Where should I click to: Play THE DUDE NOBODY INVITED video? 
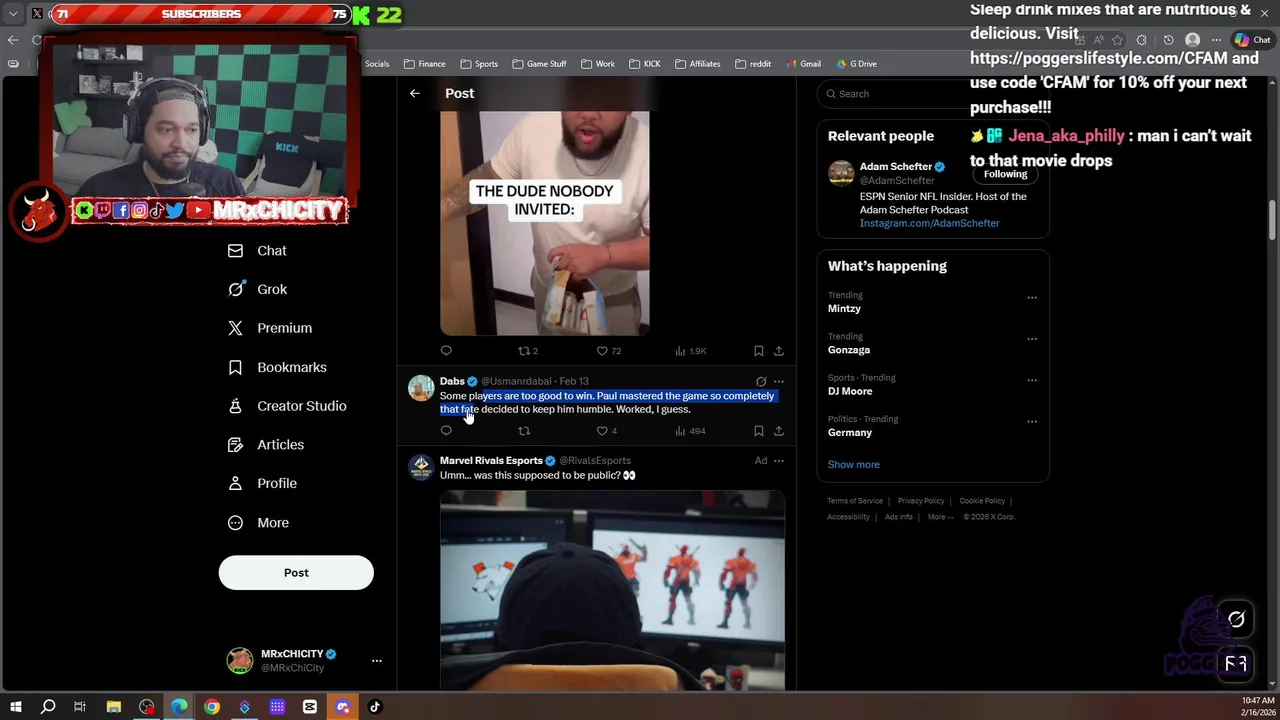click(x=545, y=223)
